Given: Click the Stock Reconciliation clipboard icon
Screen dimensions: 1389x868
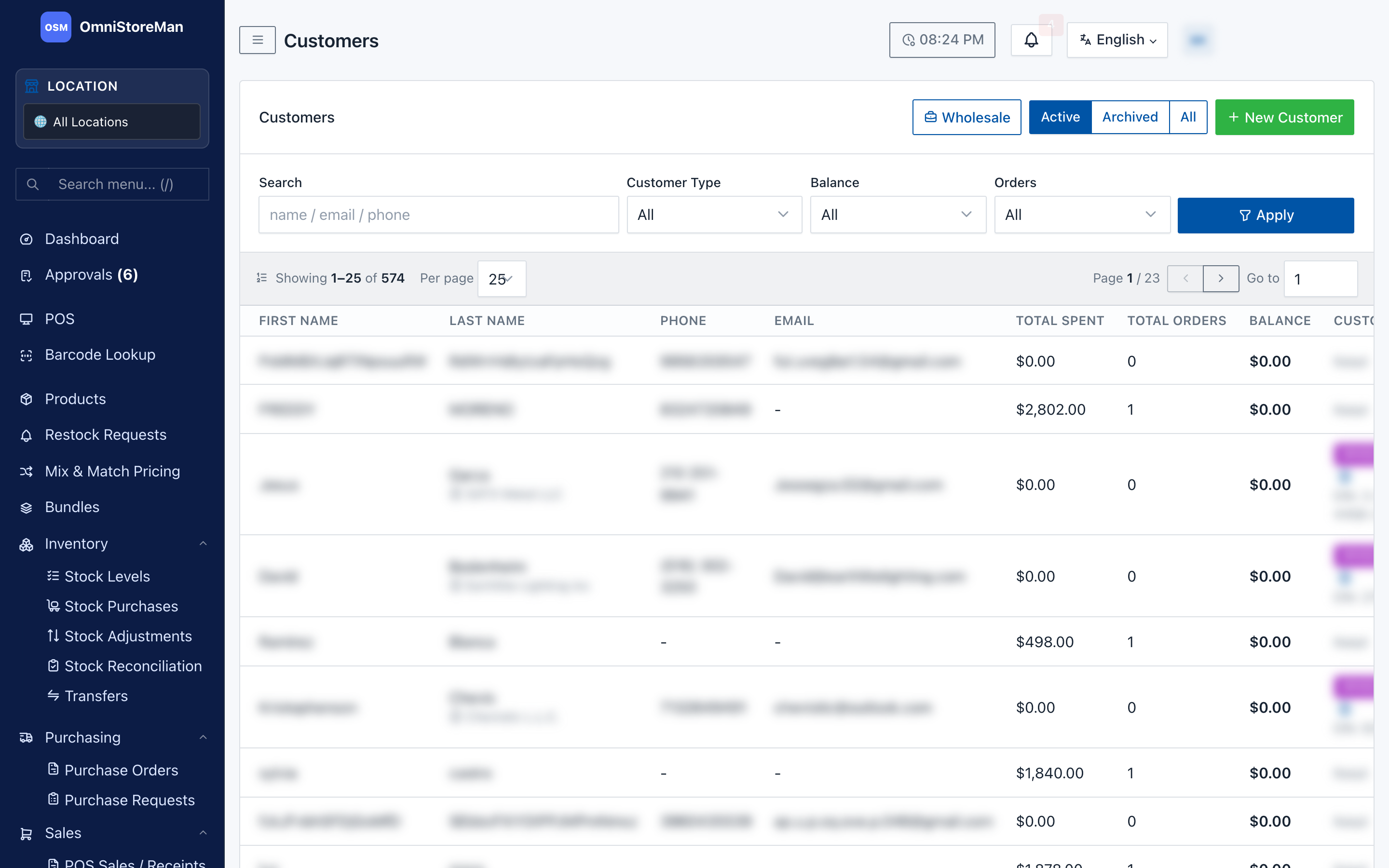Looking at the screenshot, I should pos(53,665).
